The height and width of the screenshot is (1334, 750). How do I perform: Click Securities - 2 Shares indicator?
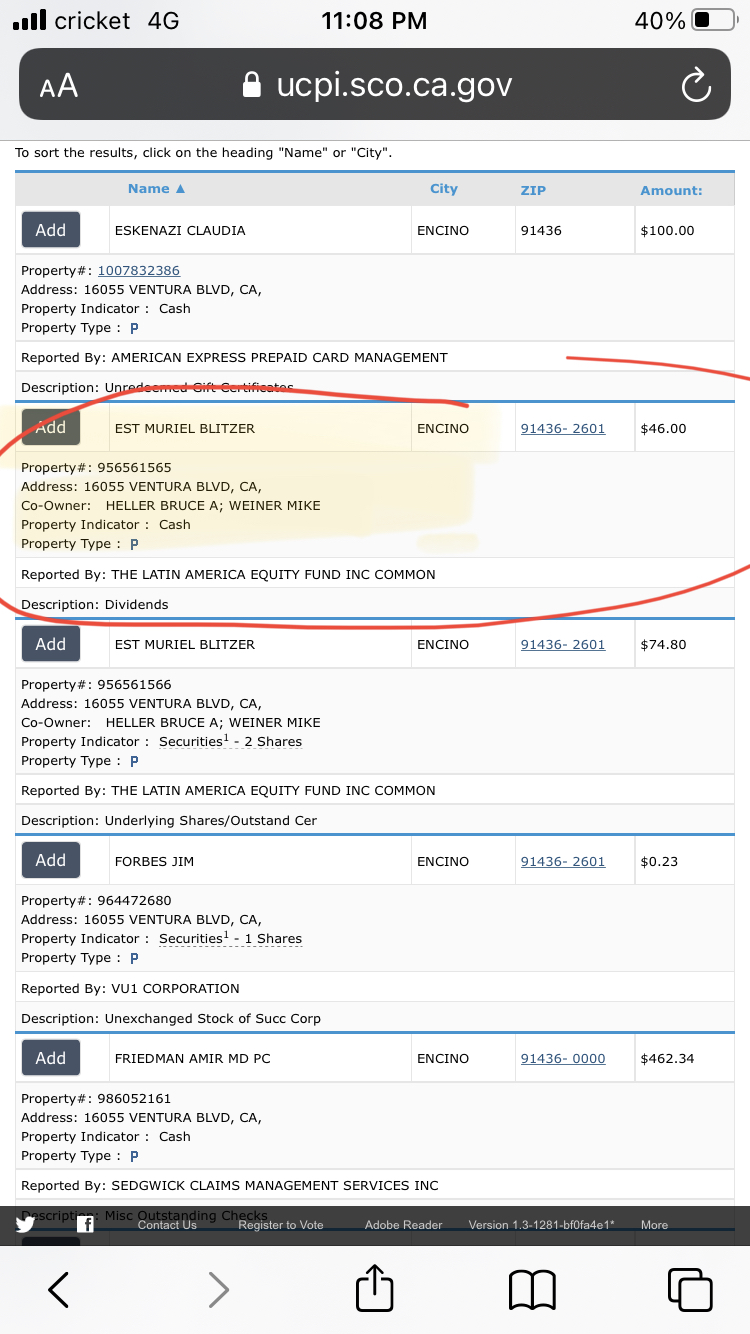pyautogui.click(x=230, y=741)
